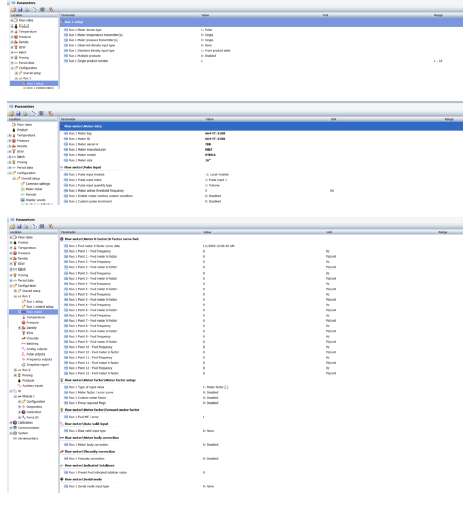Click Run 1 Meter tag value field
The image size is (475, 522).
coord(215,133)
